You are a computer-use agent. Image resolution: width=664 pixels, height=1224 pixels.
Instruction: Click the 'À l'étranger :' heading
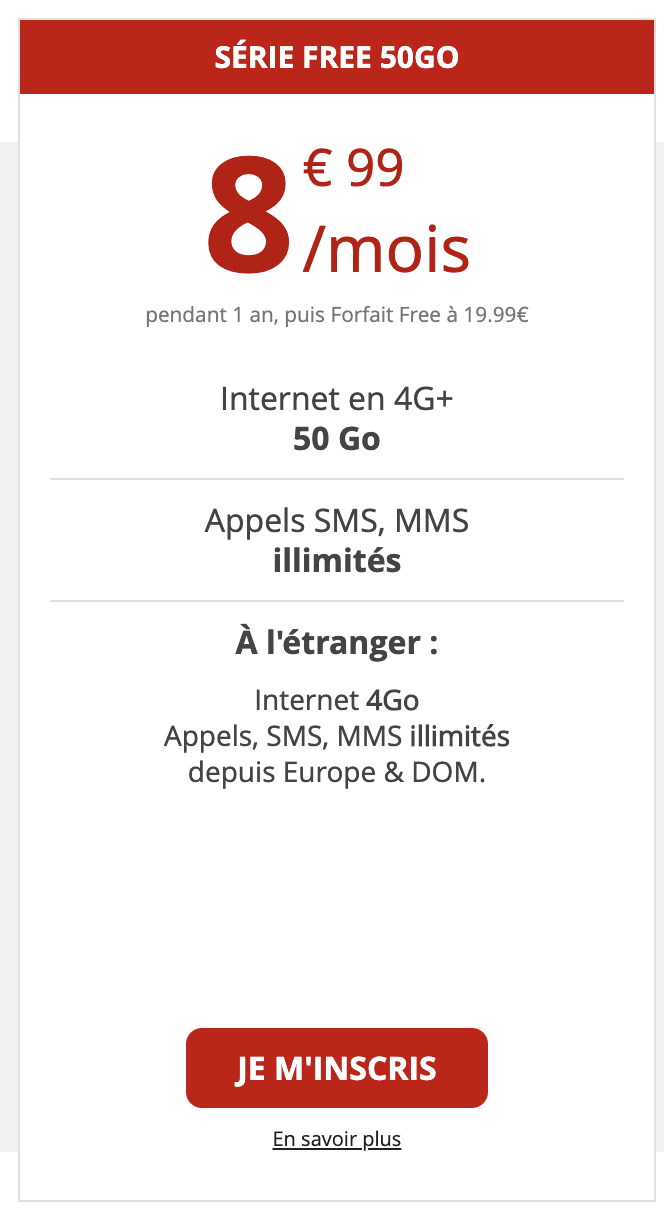click(336, 642)
